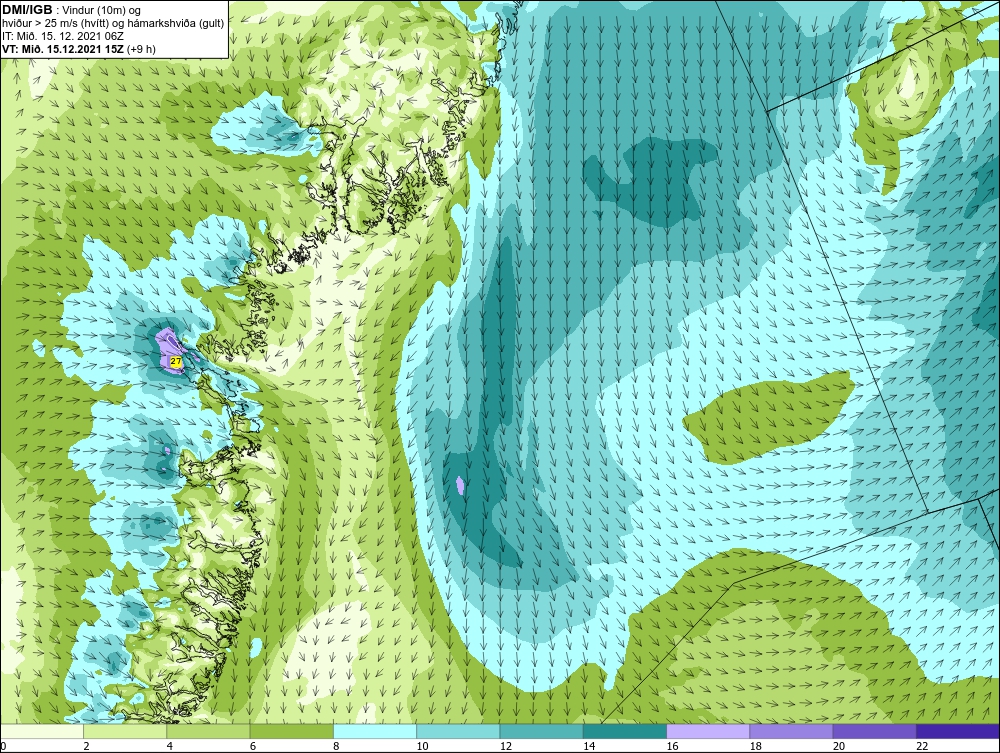
Task: Click the yellow 27 gust marker
Action: [x=177, y=362]
